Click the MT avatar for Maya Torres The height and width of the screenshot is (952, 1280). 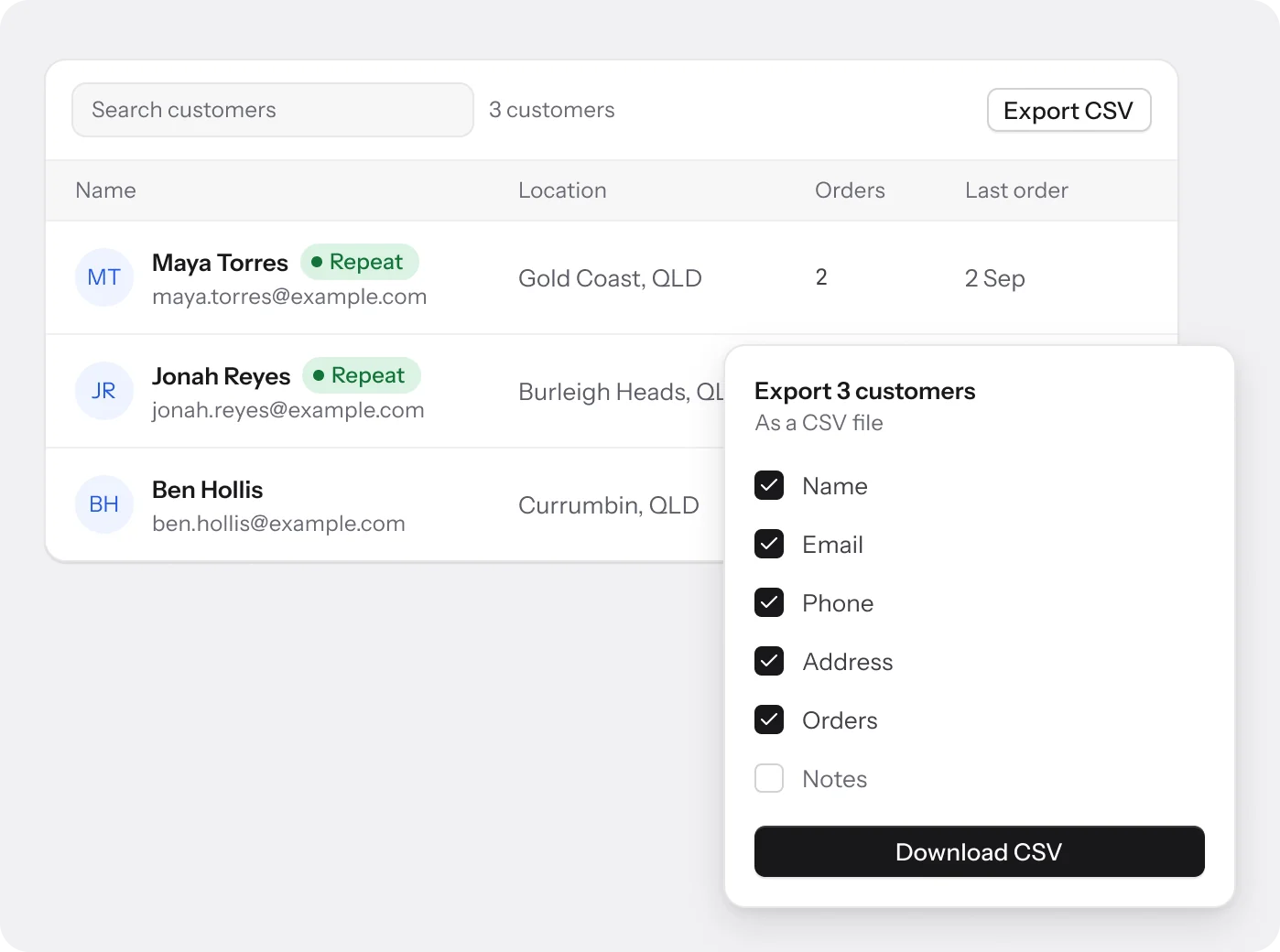(104, 277)
